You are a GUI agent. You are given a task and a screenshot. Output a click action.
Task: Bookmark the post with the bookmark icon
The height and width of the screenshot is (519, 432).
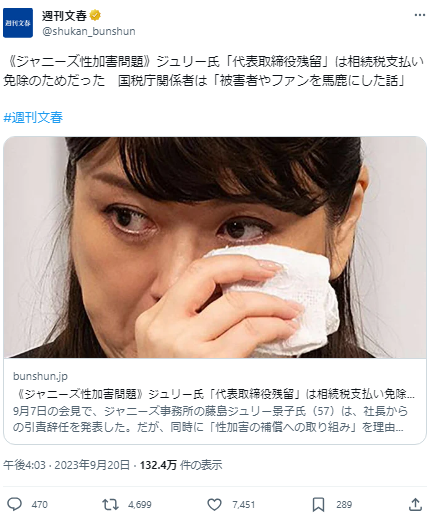318,505
